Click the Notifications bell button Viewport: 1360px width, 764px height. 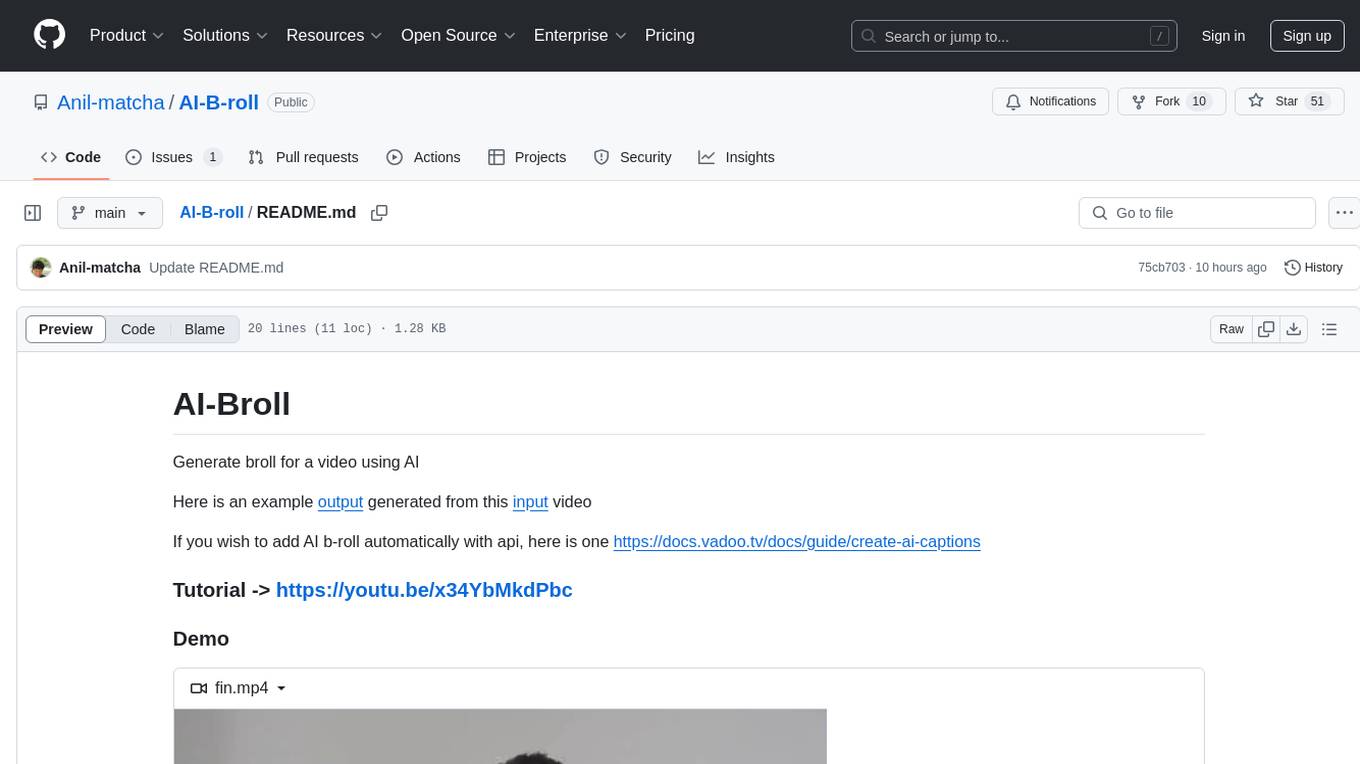(1051, 101)
